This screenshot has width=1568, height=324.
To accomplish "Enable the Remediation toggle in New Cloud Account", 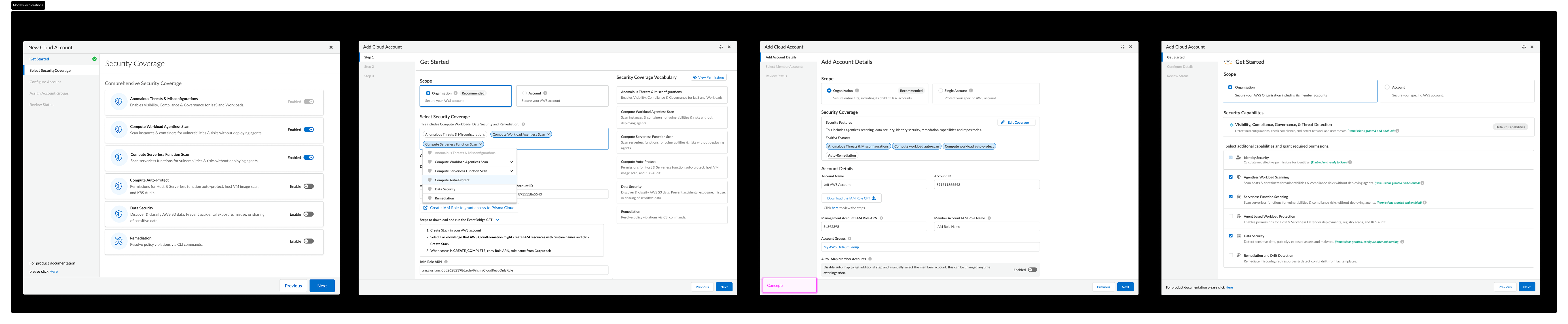I will [x=309, y=241].
